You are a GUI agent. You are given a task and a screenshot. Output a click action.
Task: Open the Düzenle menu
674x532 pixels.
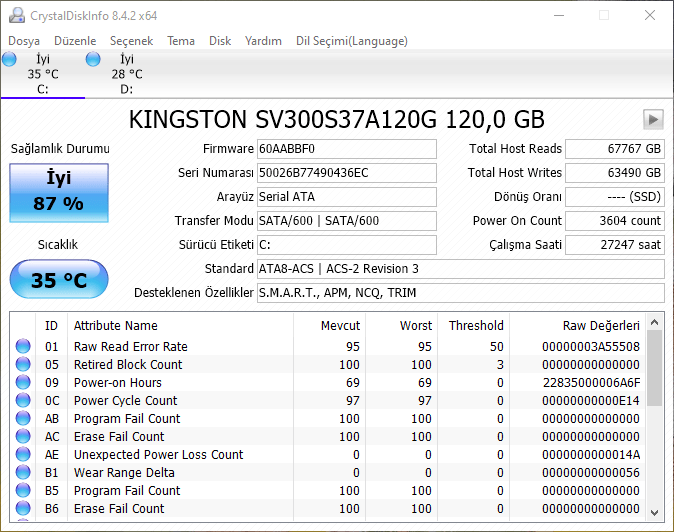pyautogui.click(x=75, y=41)
